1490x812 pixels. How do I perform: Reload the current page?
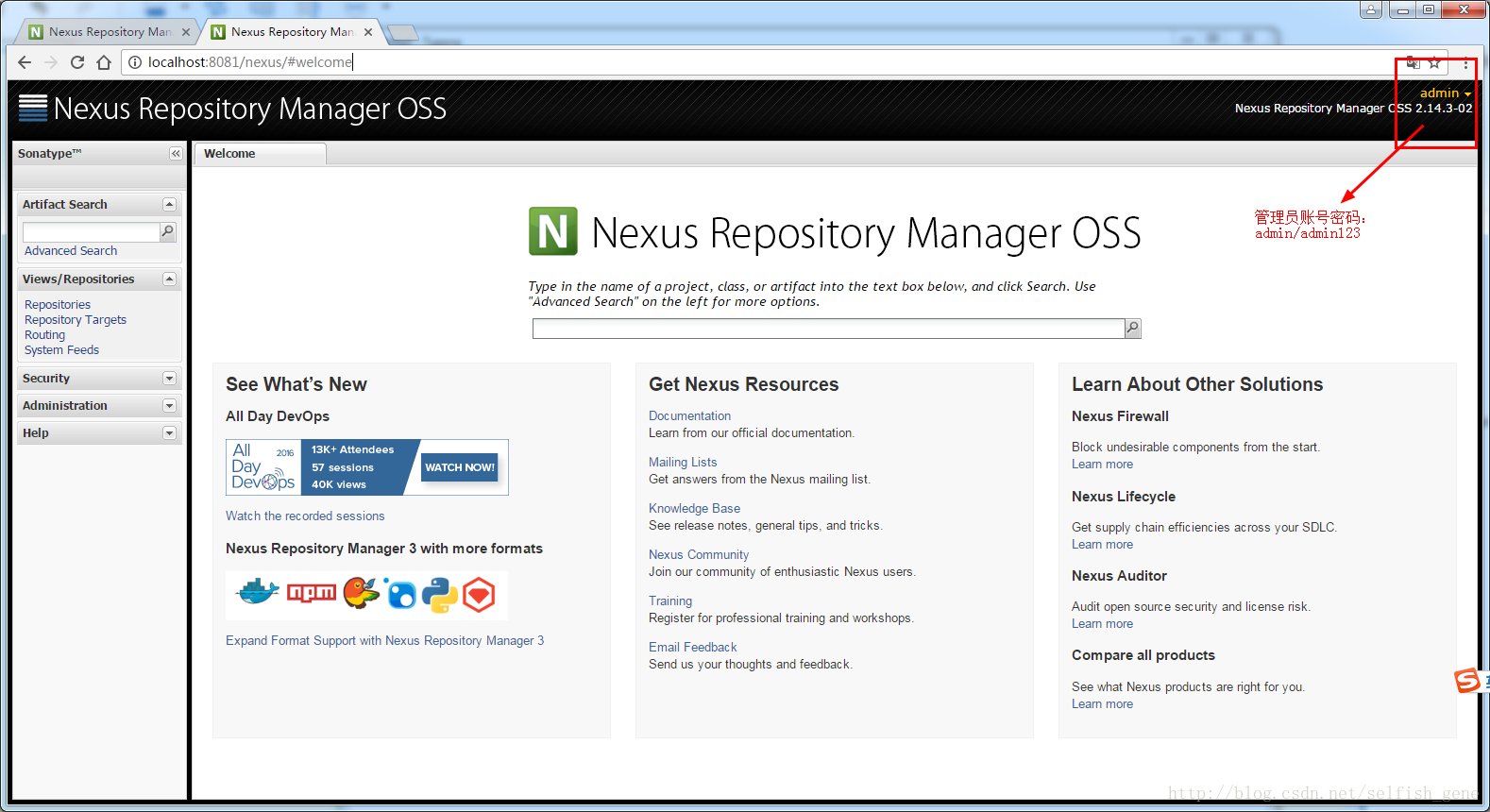[x=77, y=62]
